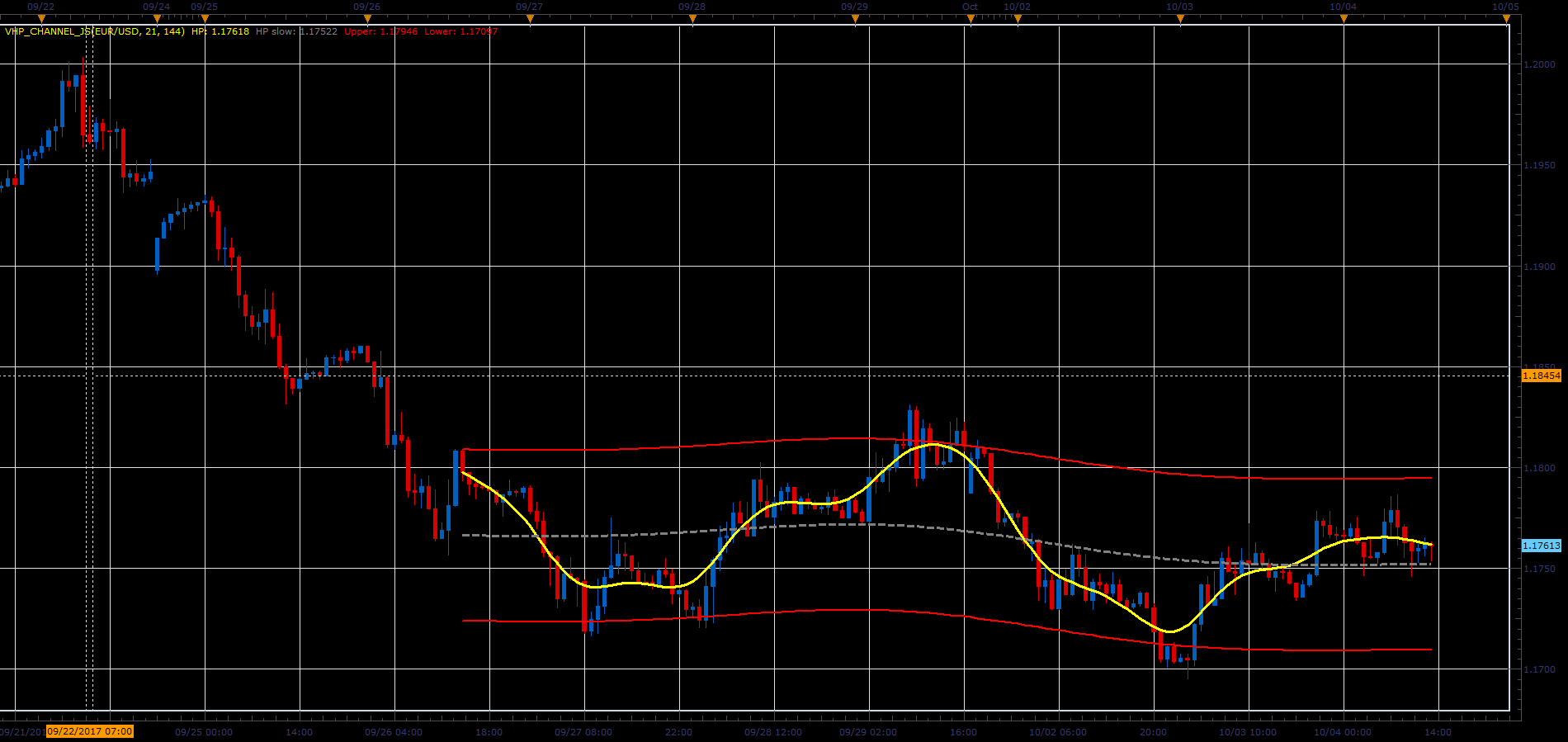Click the 09/27 08:00 time axis label

click(583, 732)
